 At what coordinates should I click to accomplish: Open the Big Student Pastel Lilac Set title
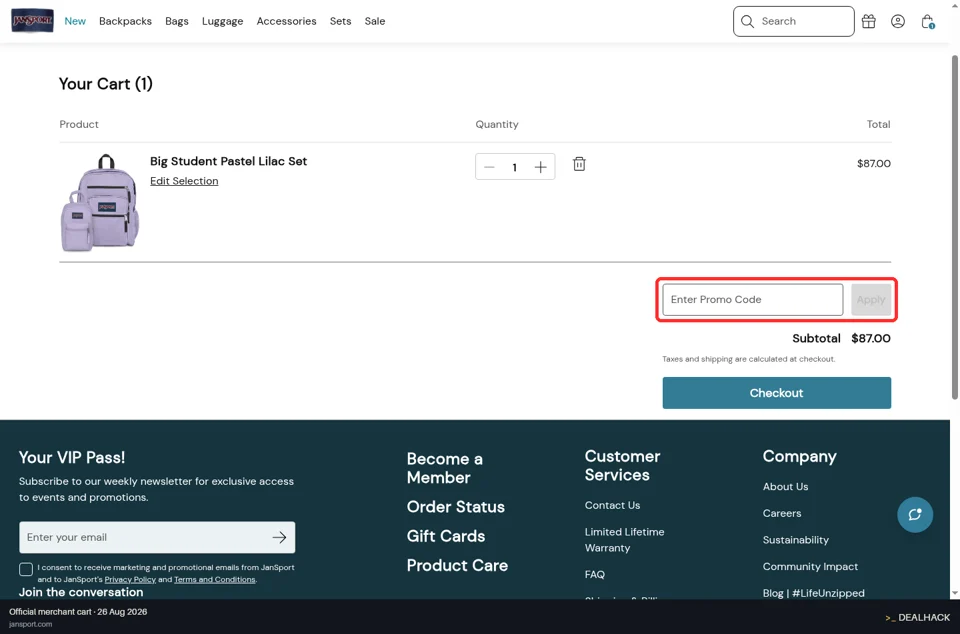coord(228,161)
